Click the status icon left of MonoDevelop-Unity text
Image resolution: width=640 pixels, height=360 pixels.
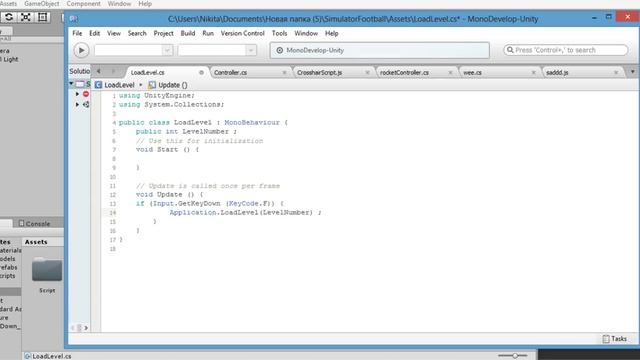280,50
